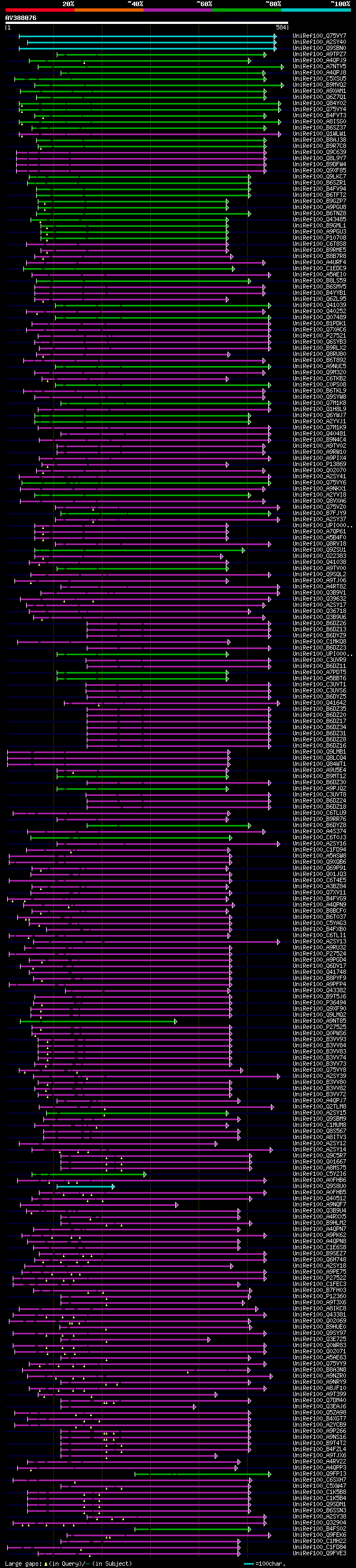Click the UniRef100_Q1WLW1 label
Viewport: 356px width, 1568px height.
(319, 134)
